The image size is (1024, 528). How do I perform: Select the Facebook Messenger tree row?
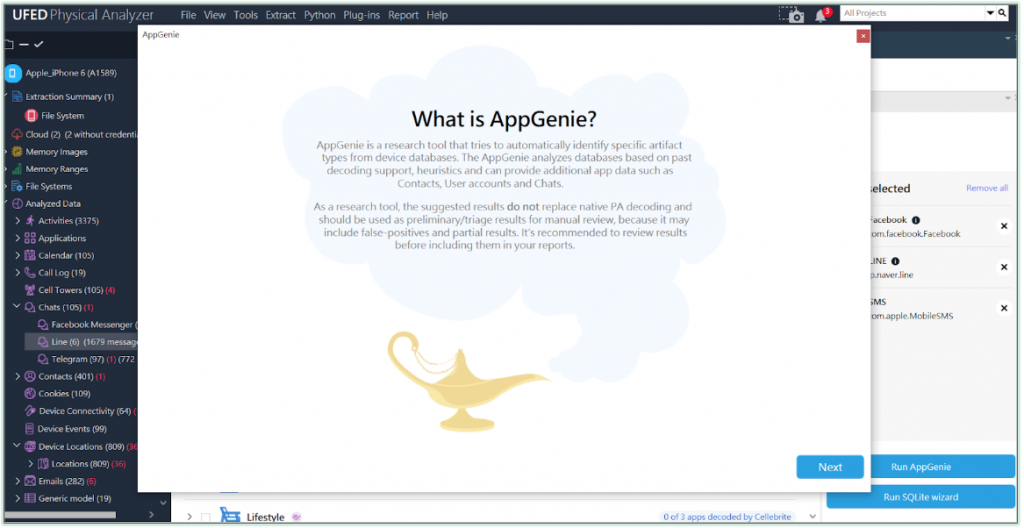point(82,325)
